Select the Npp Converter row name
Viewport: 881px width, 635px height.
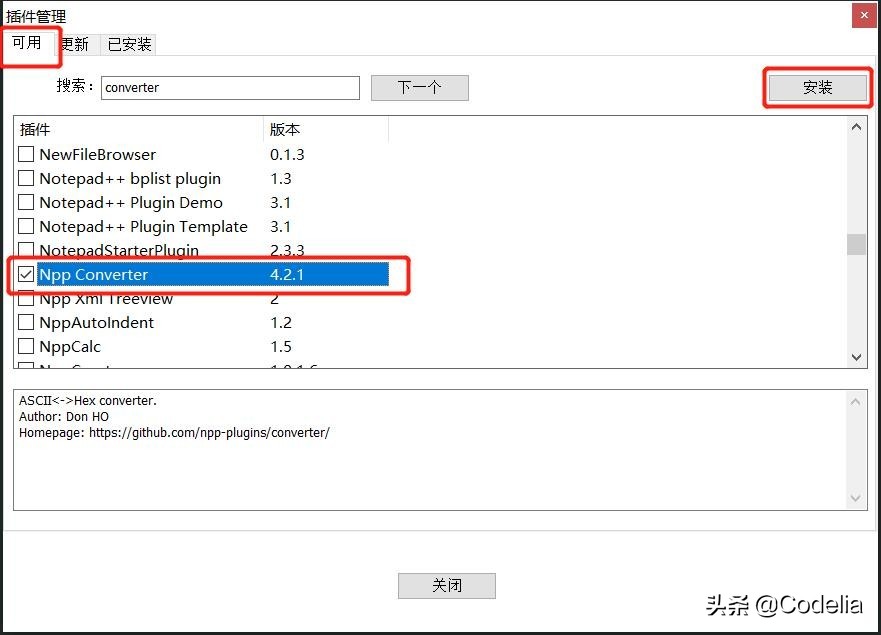pyautogui.click(x=94, y=275)
